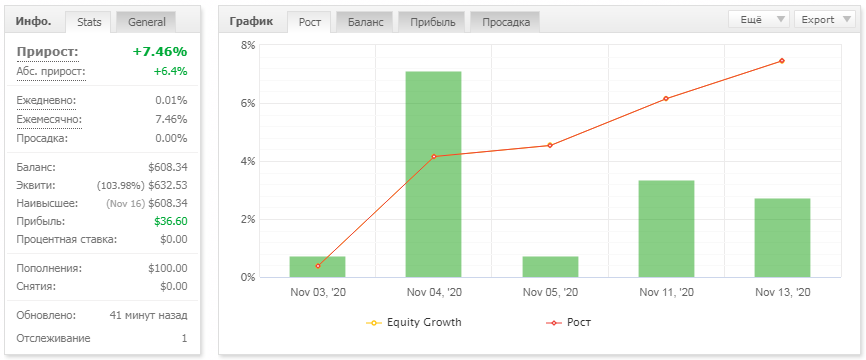Click the $36.60 Прибыль value
This screenshot has width=866, height=360.
(x=171, y=221)
